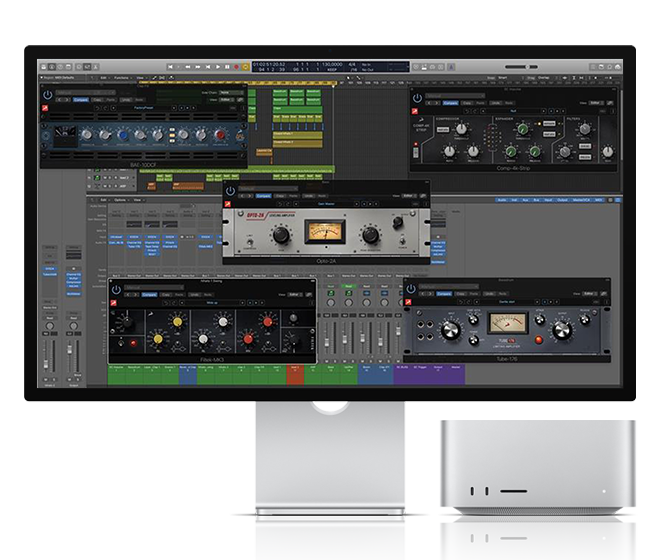Open tracks area Functions menu

point(122,78)
